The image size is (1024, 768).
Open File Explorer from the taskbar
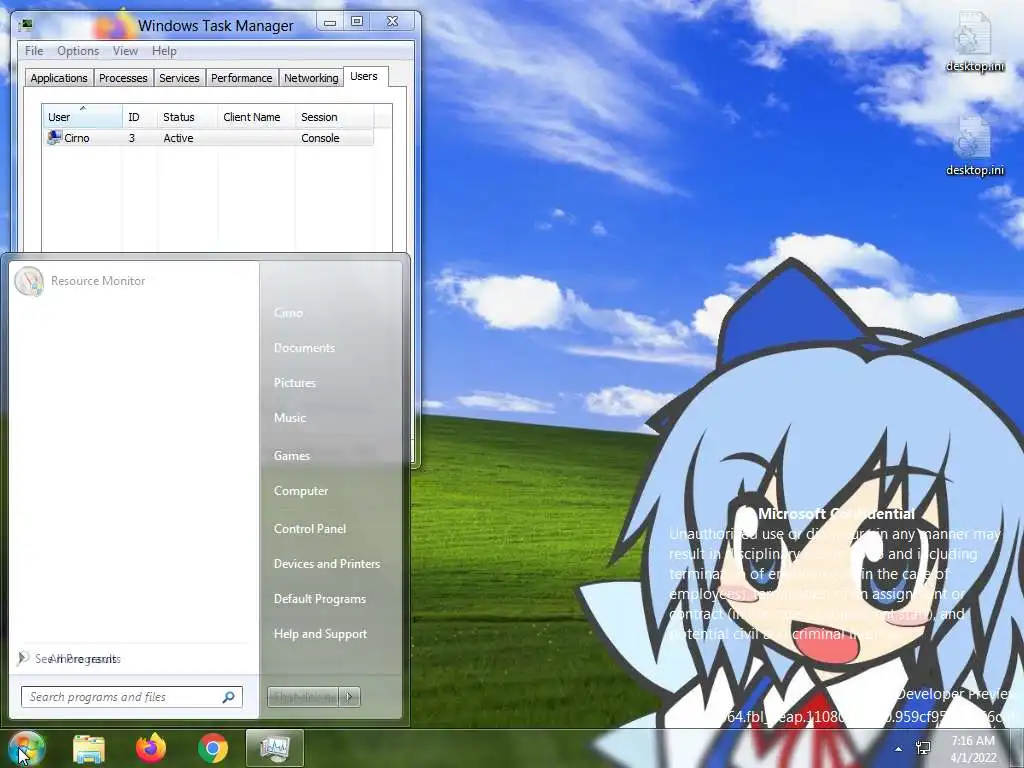pos(89,748)
